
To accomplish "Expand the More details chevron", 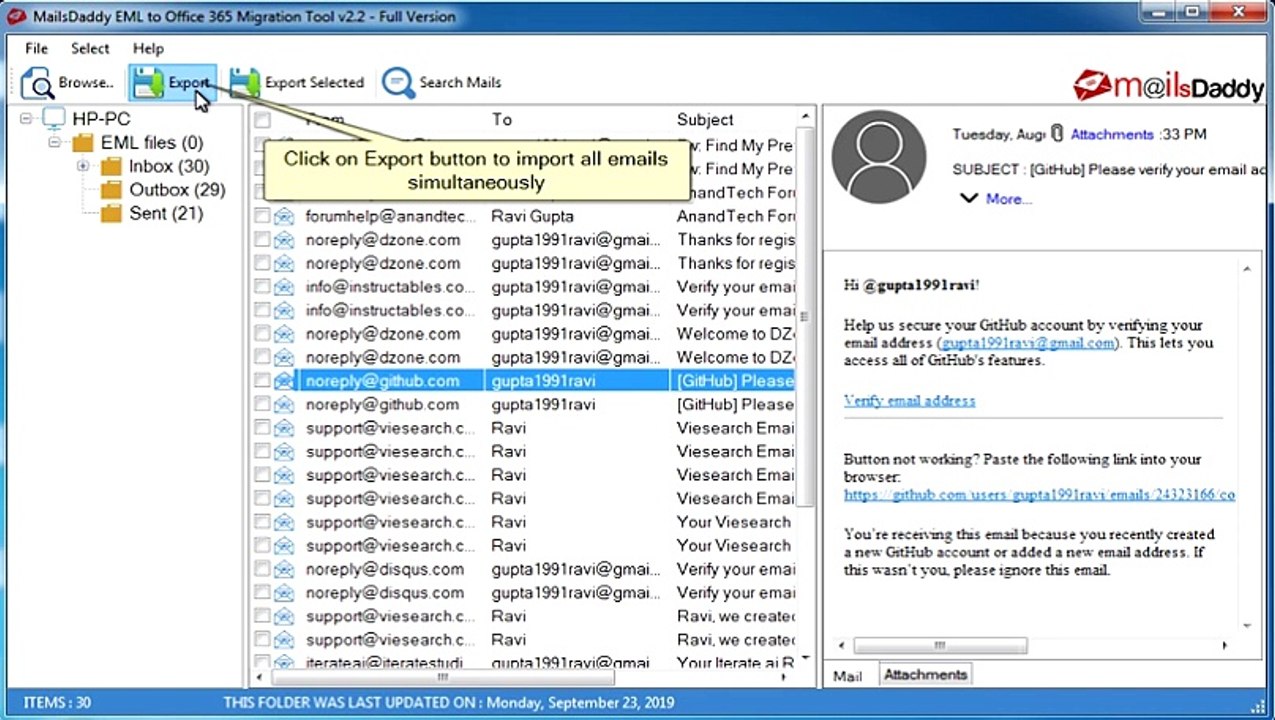I will click(968, 198).
